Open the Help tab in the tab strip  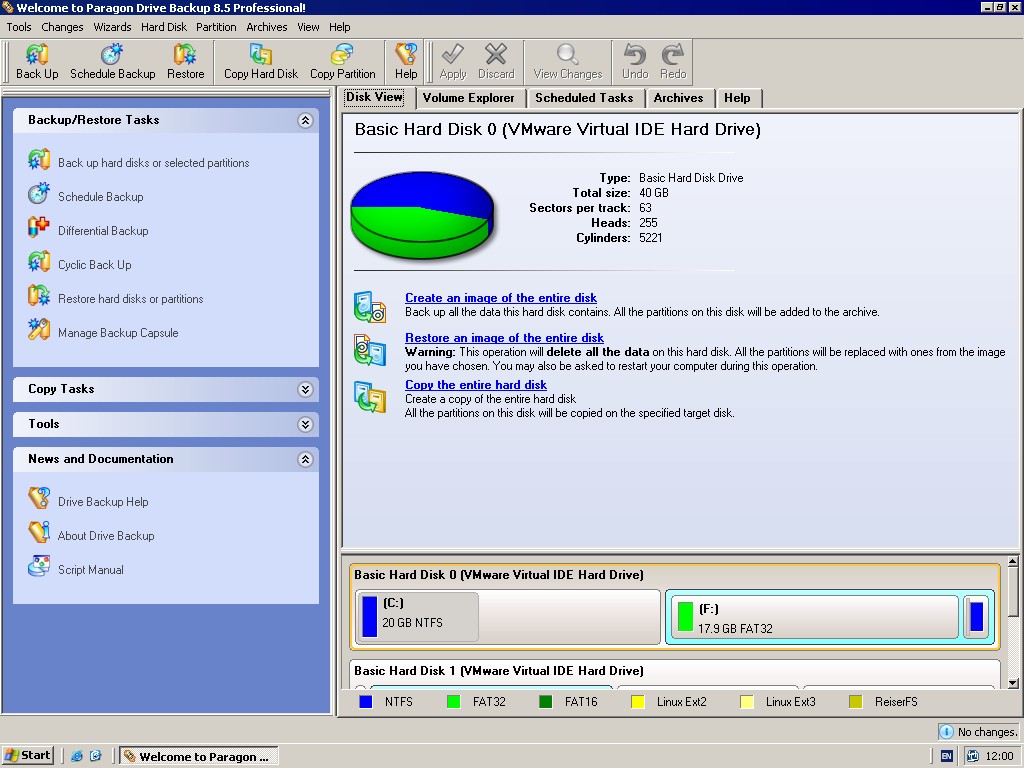[x=737, y=98]
